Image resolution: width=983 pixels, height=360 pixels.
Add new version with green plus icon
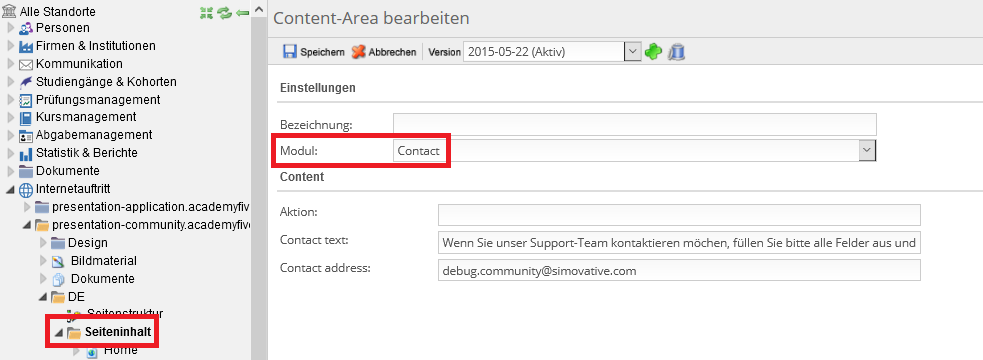coord(654,52)
